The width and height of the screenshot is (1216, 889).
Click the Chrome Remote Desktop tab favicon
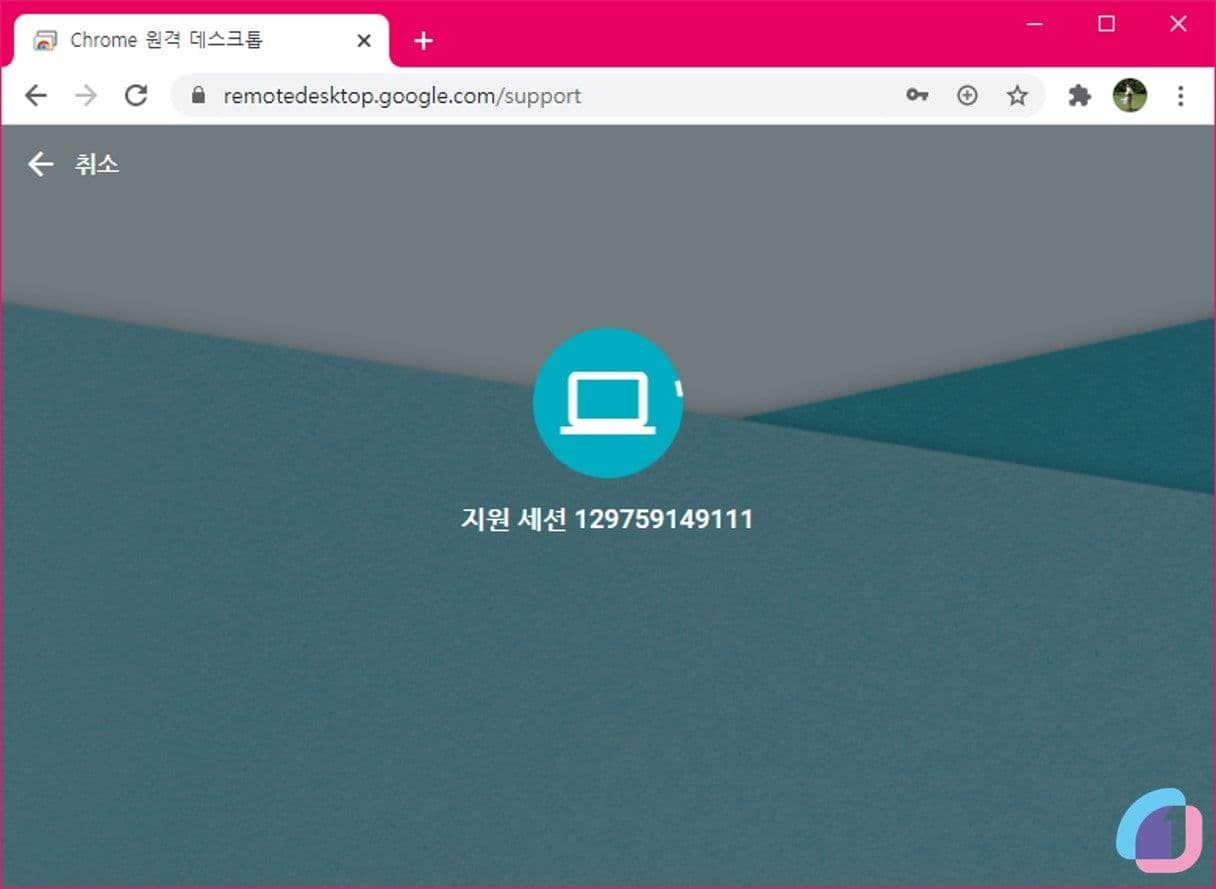[45, 41]
